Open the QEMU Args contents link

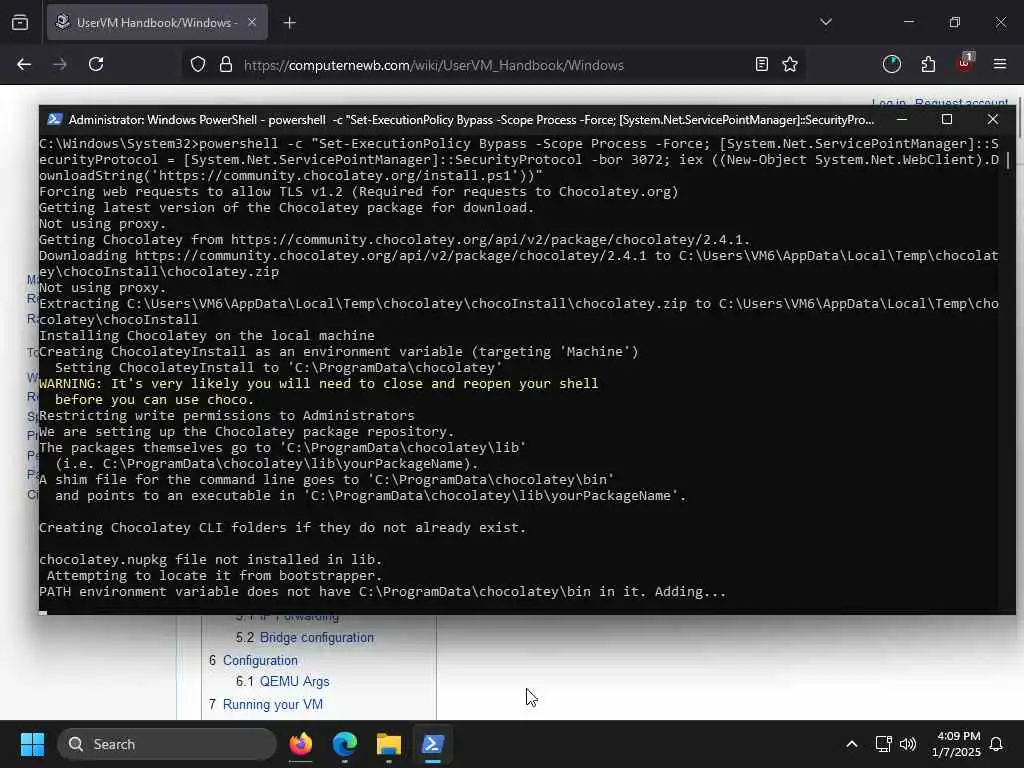295,681
